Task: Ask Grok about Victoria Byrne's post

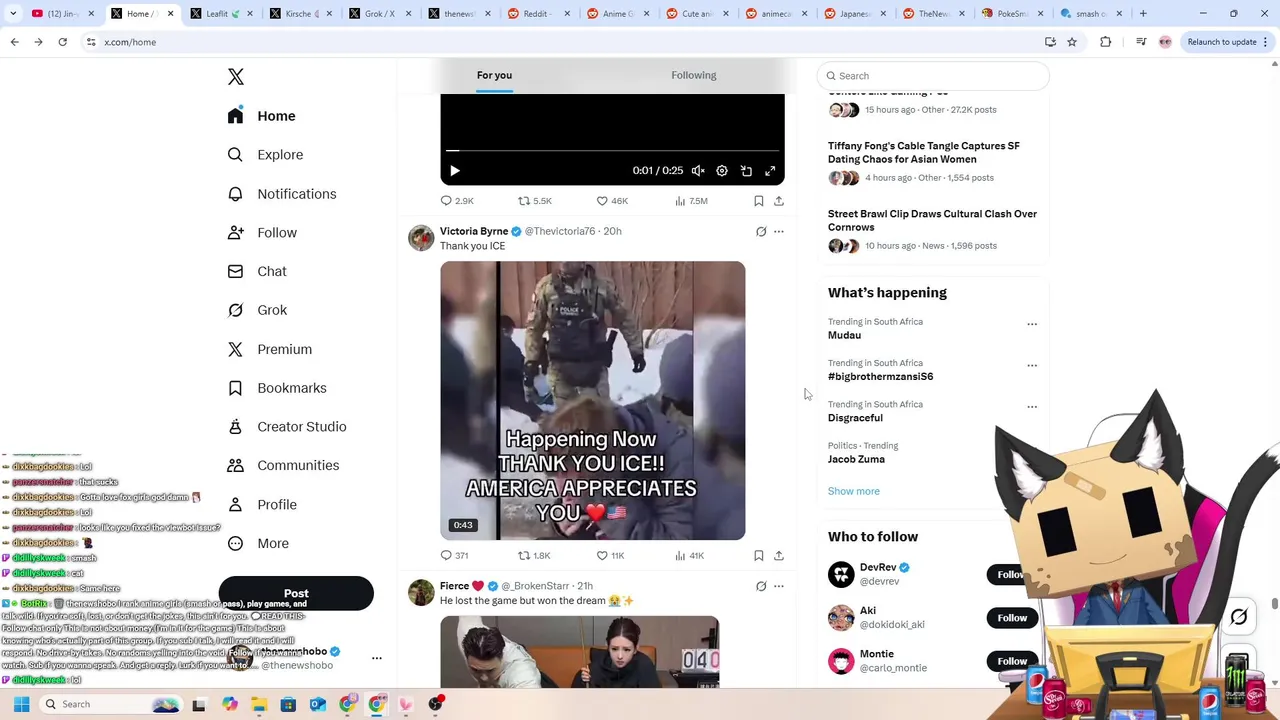Action: (x=761, y=231)
